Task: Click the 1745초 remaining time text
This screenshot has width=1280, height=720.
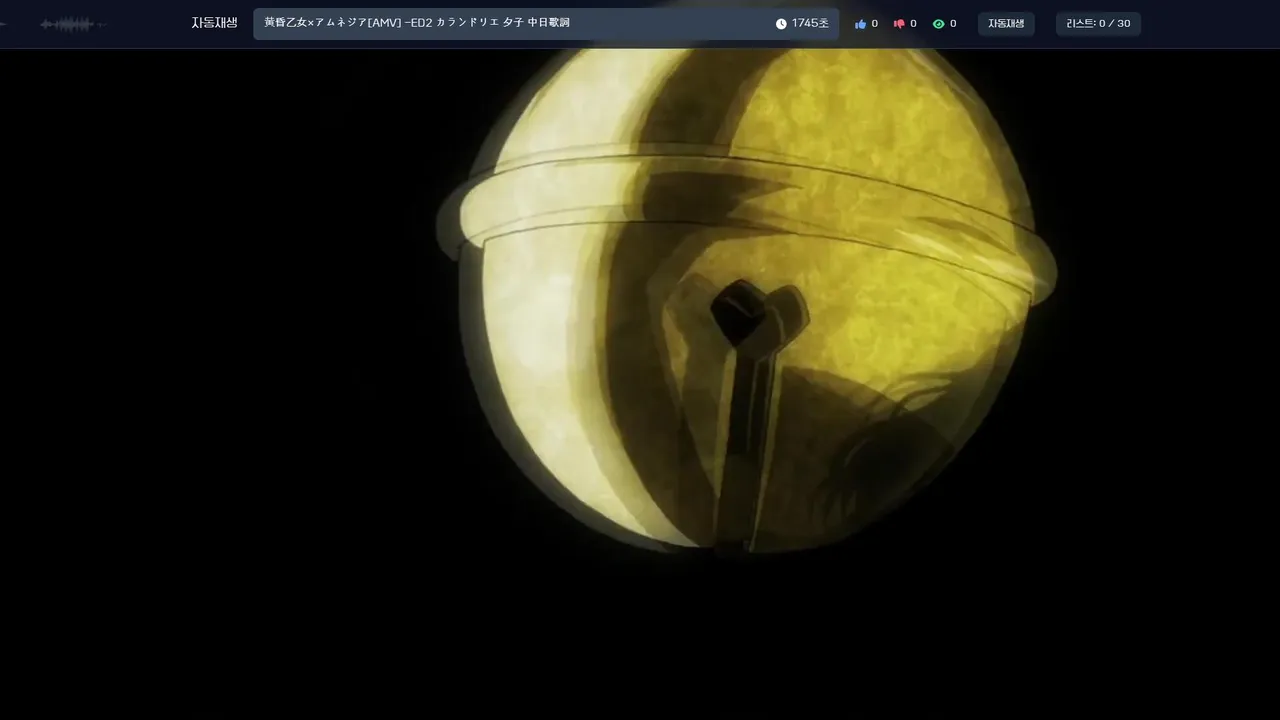Action: pos(810,24)
